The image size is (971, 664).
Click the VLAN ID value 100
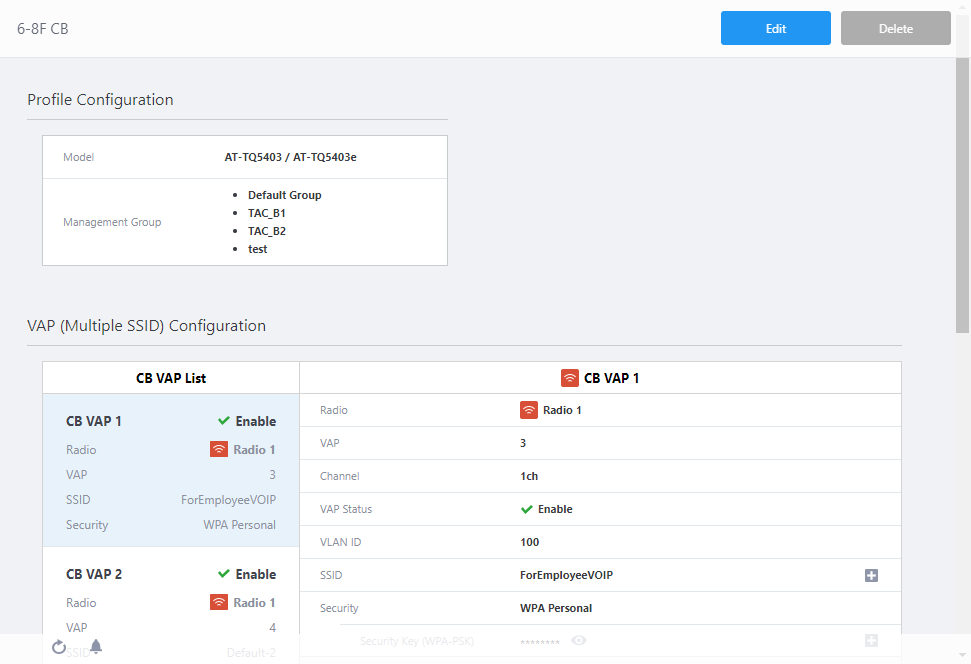(529, 542)
